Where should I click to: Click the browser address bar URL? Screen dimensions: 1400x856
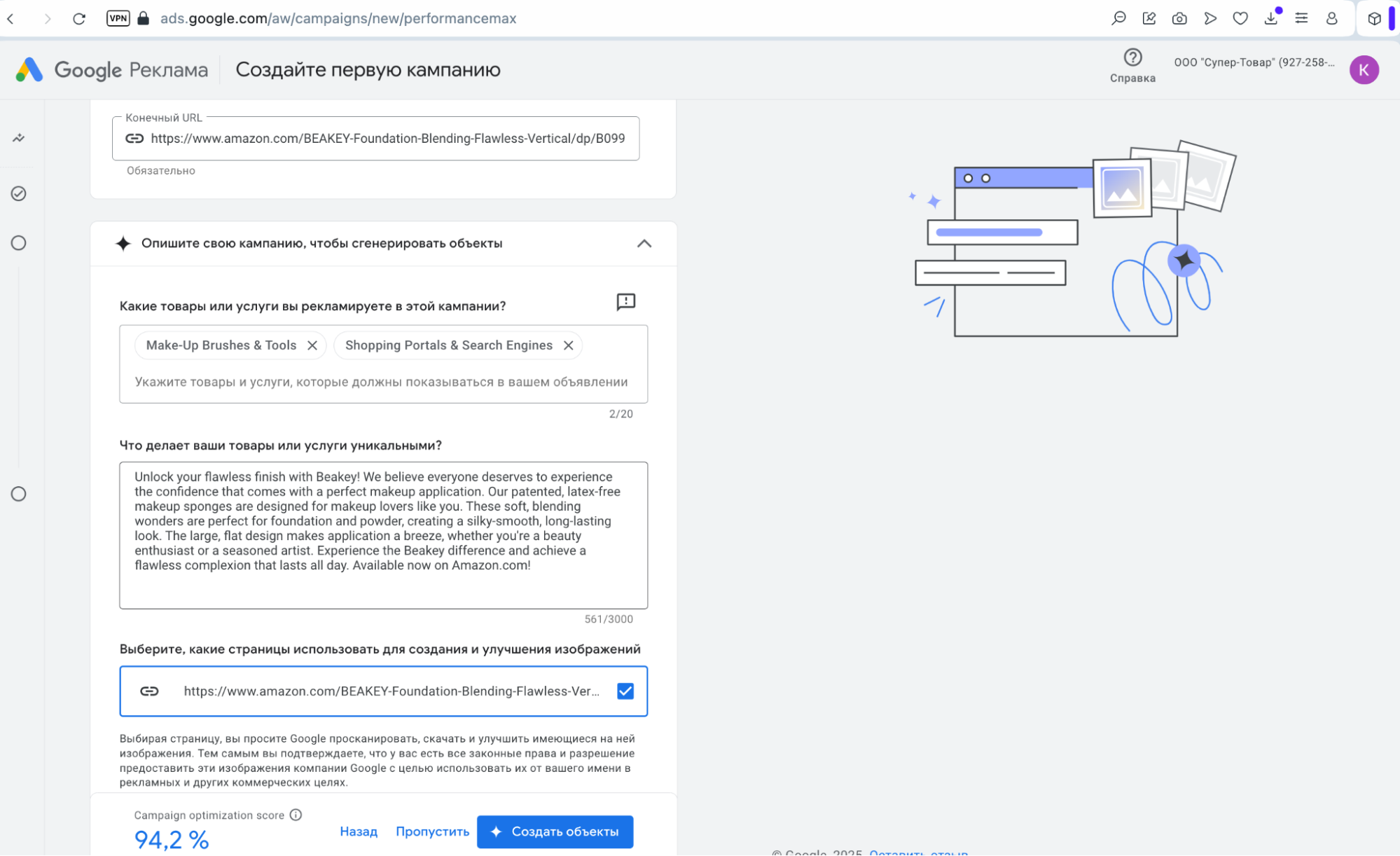pyautogui.click(x=338, y=18)
